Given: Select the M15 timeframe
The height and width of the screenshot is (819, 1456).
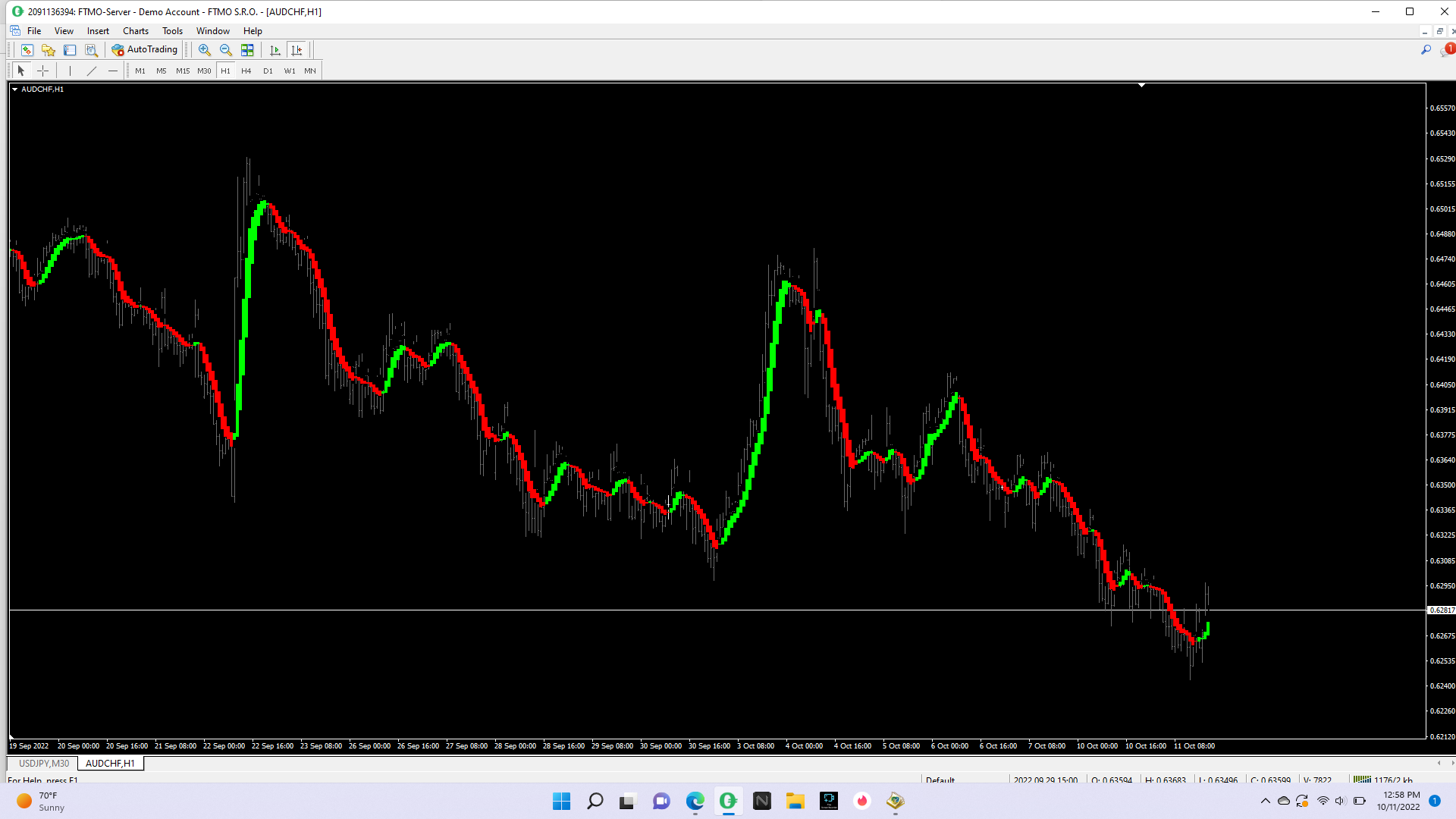Looking at the screenshot, I should tap(183, 71).
